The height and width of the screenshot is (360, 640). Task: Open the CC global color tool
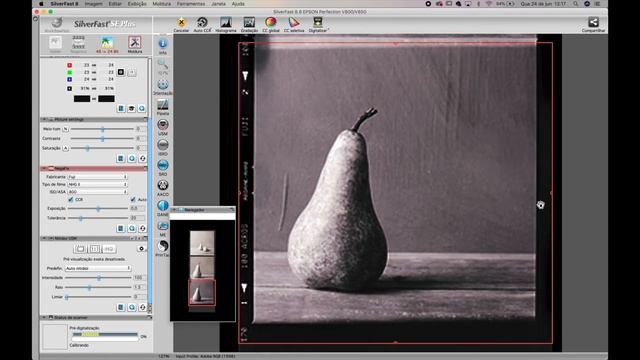tap(271, 24)
